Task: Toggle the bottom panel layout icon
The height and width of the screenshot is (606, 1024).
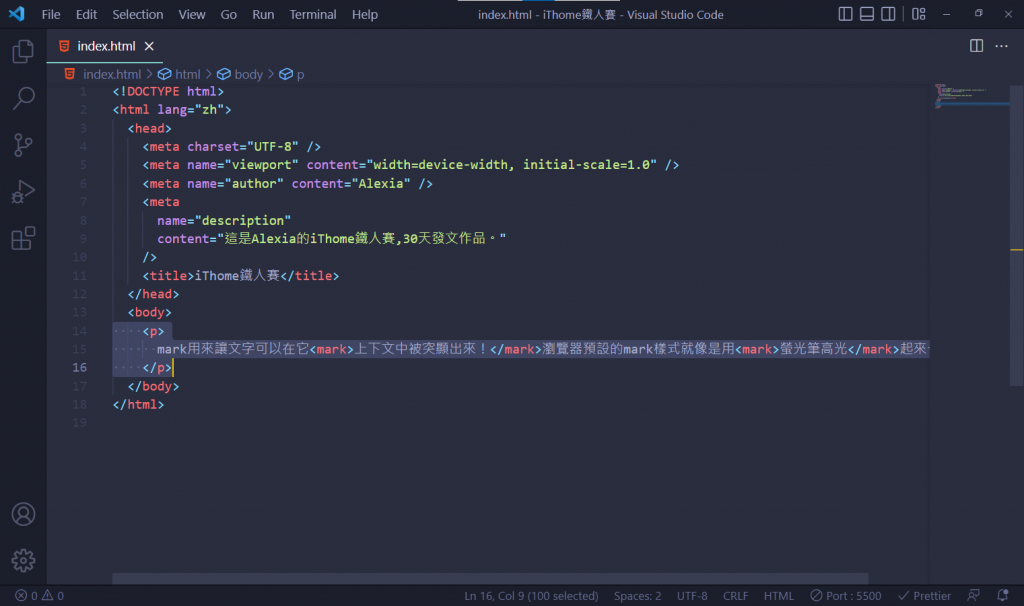Action: [x=867, y=14]
